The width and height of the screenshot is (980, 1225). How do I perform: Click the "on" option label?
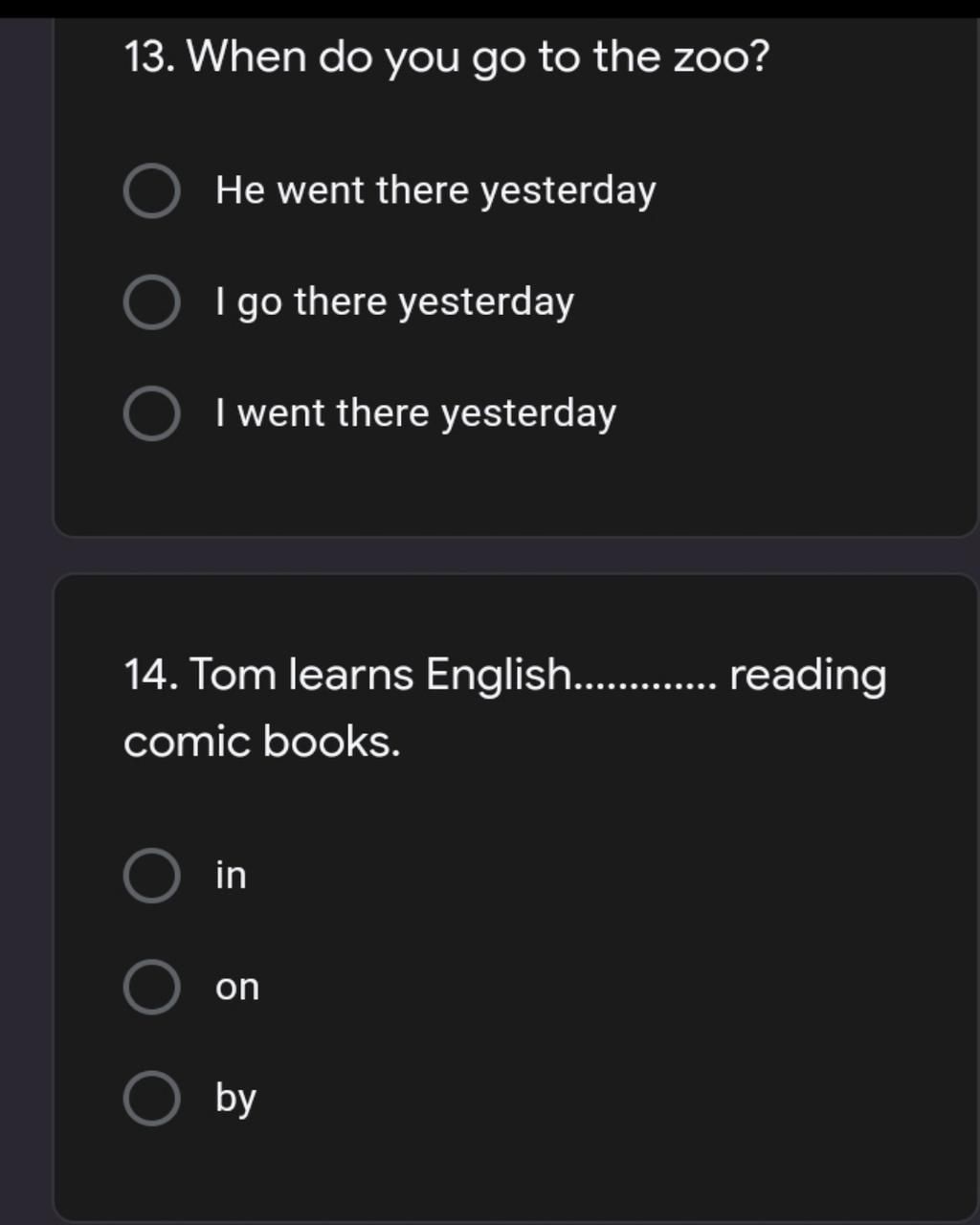pos(237,987)
